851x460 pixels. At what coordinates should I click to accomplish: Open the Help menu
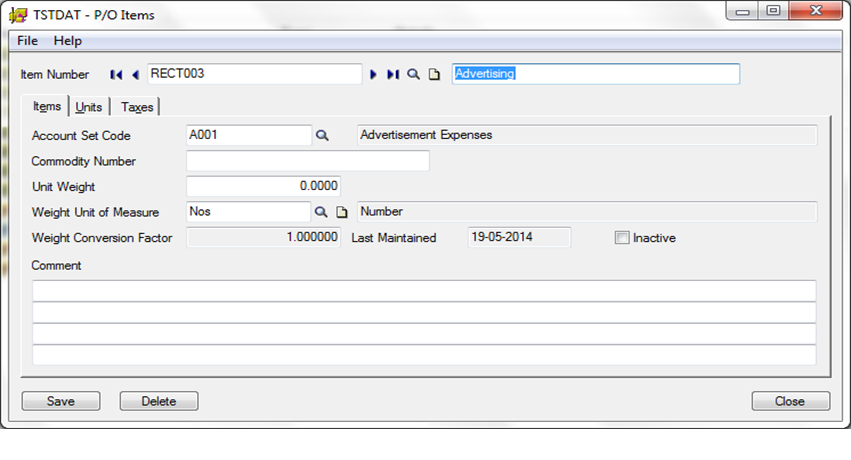tap(68, 41)
